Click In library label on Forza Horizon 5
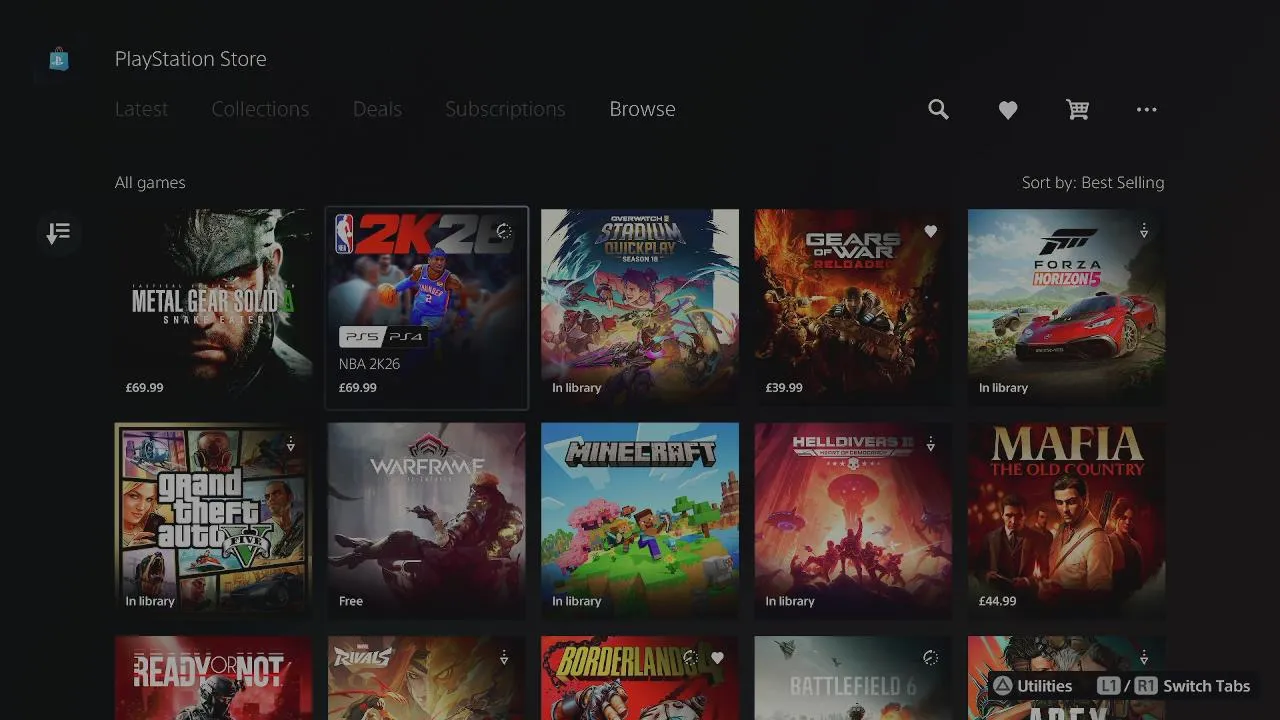 click(x=1003, y=388)
